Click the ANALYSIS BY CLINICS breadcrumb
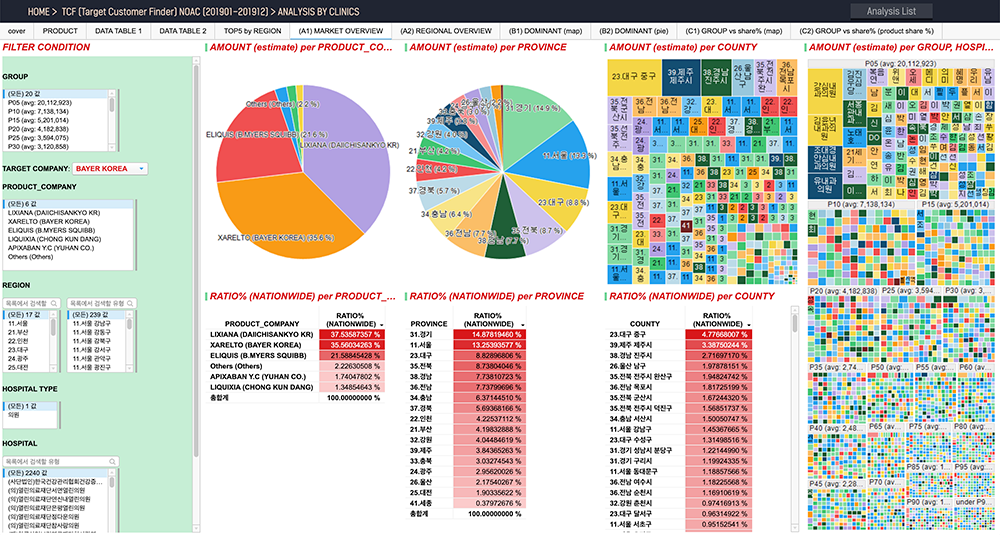The height and width of the screenshot is (535, 1000). tap(318, 11)
